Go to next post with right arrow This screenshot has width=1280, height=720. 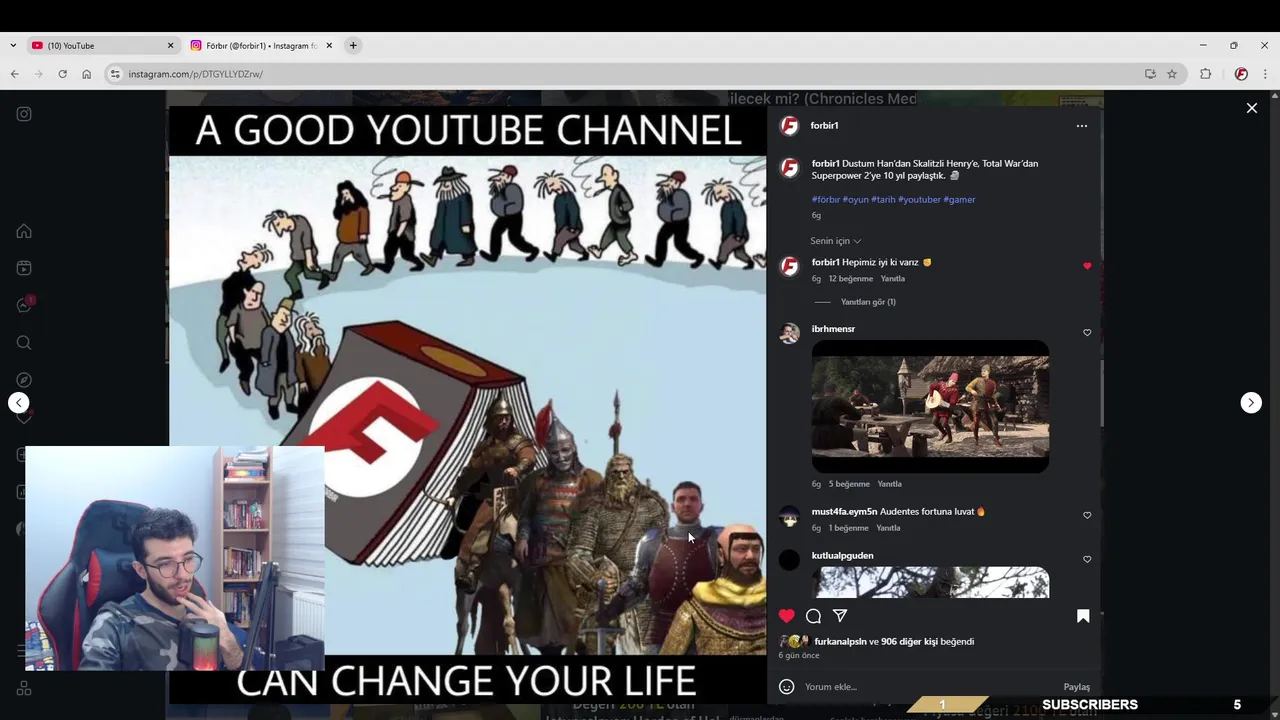coord(1251,402)
